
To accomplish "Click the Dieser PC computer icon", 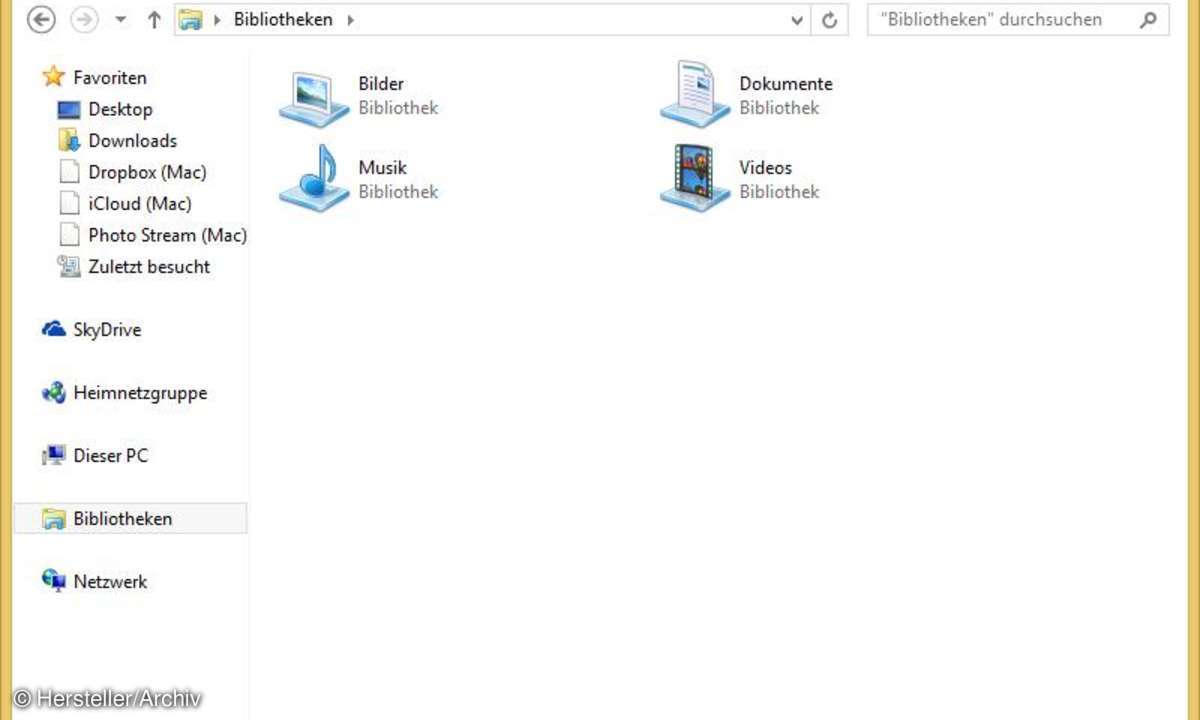I will 54,455.
